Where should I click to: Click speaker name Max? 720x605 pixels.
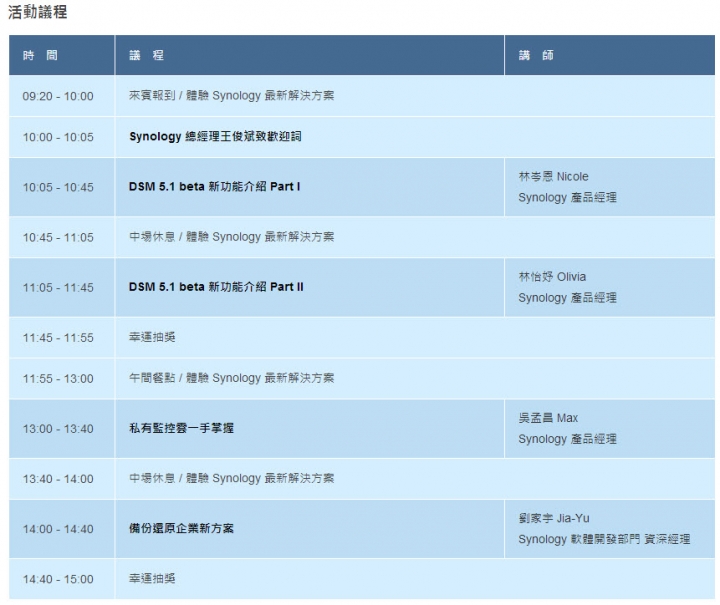[x=548, y=418]
